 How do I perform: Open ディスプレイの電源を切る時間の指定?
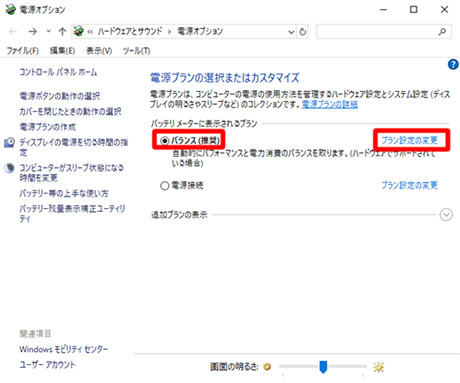[73, 147]
